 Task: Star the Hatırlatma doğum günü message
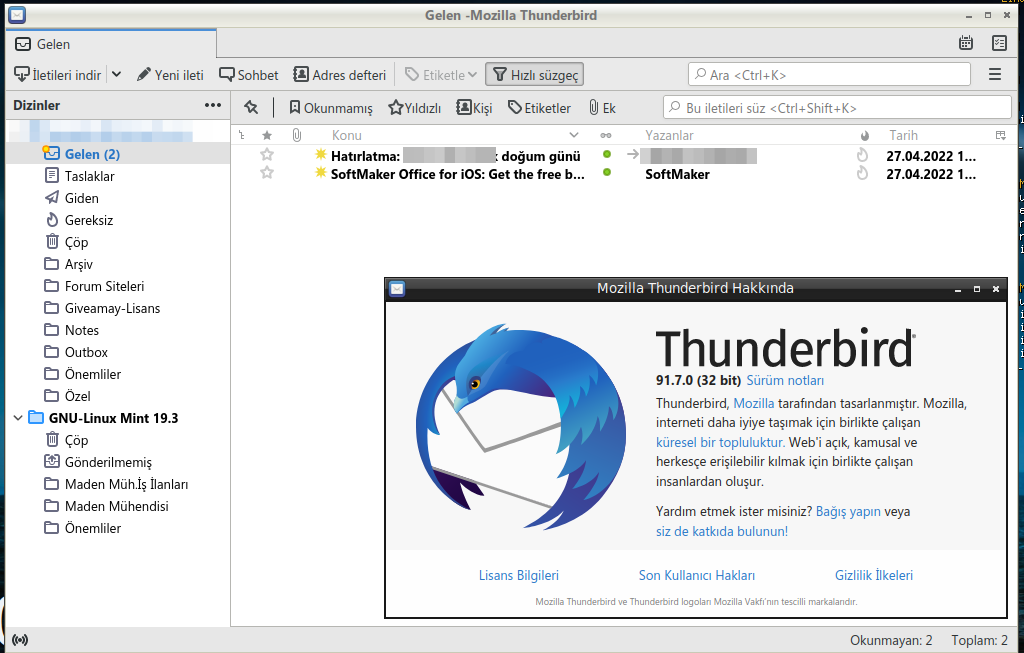(x=266, y=155)
